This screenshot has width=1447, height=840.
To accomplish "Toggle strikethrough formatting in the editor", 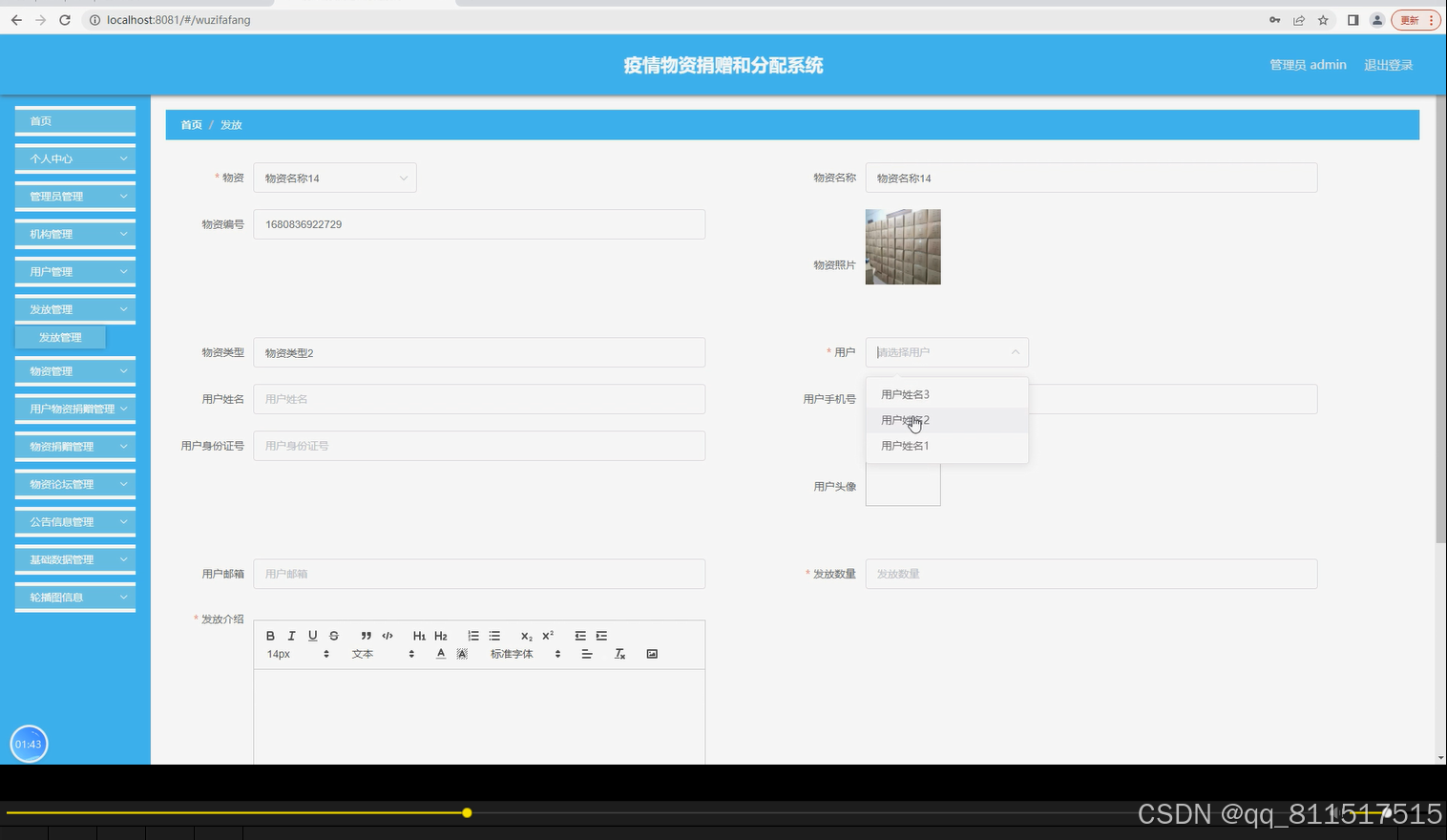I will (x=333, y=636).
